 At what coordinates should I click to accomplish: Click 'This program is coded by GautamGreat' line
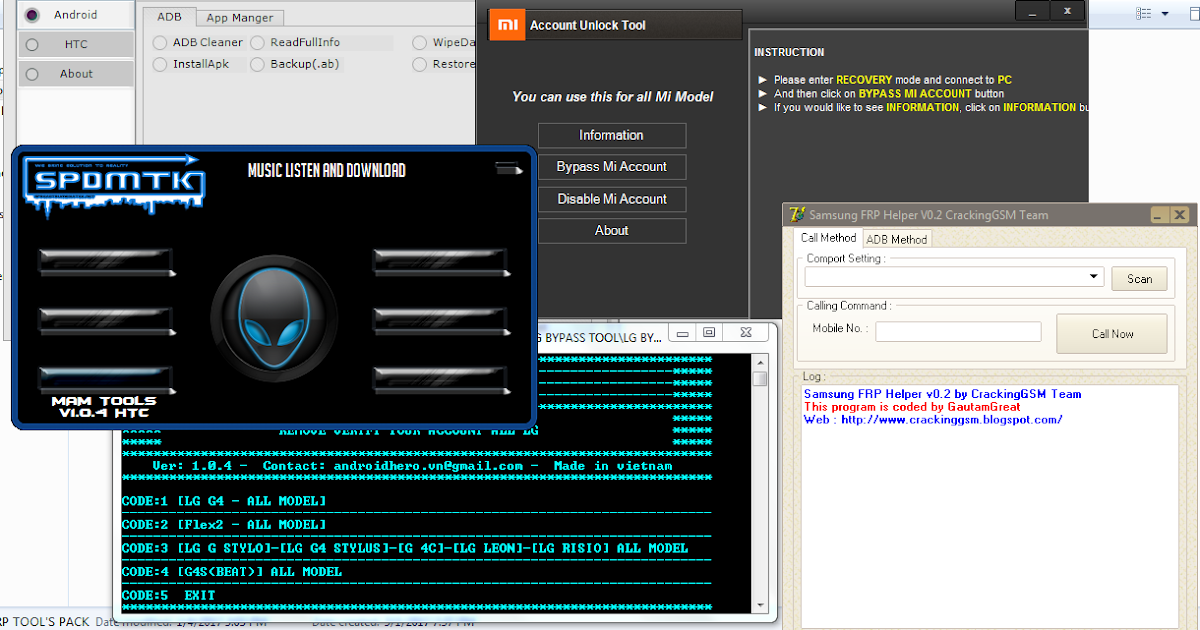(x=912, y=407)
